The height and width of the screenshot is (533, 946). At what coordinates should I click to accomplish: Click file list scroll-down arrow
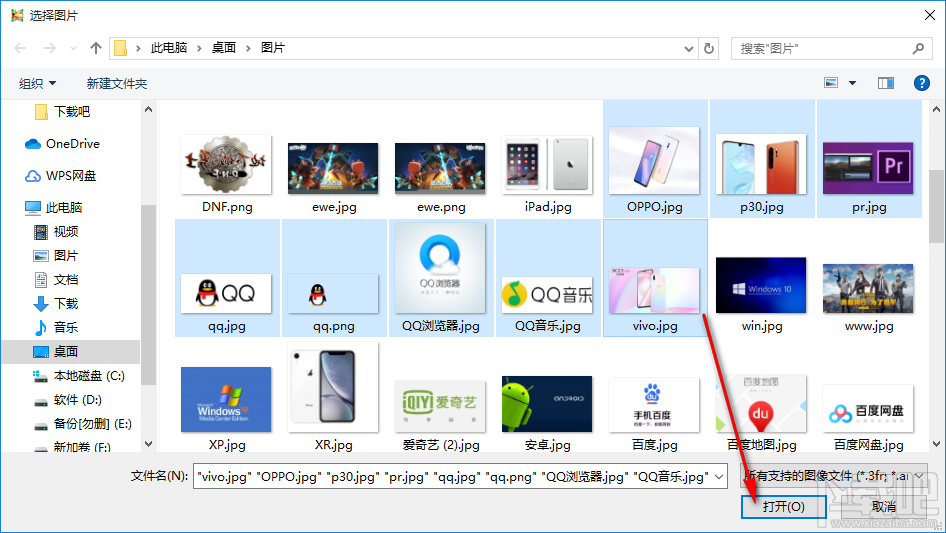click(x=936, y=444)
